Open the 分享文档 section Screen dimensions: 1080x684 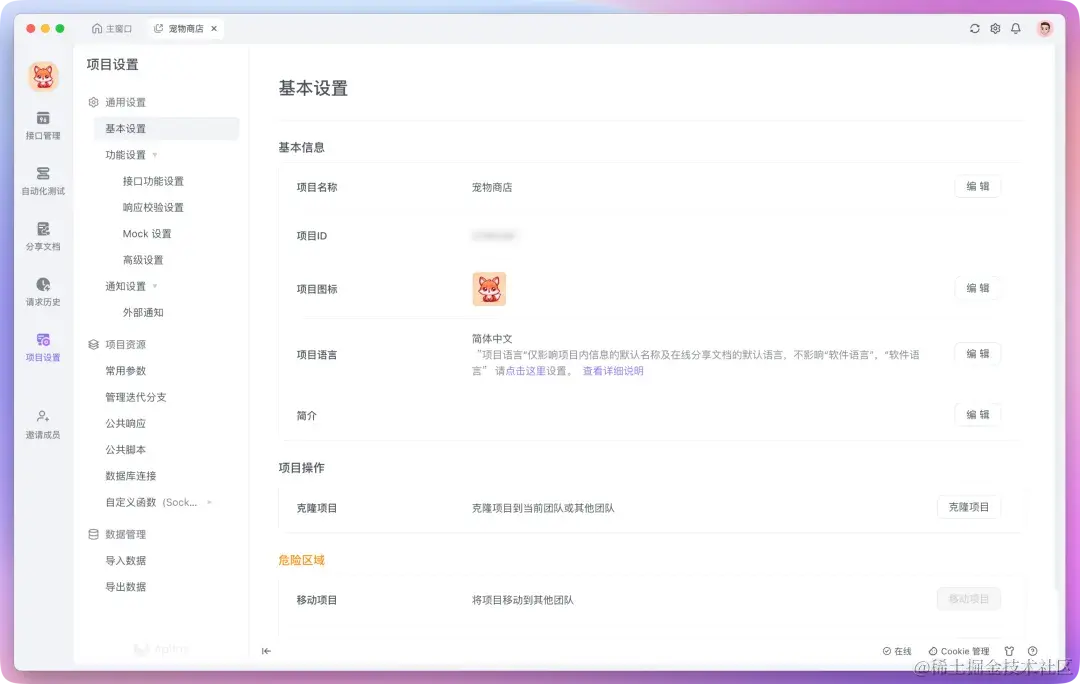42,236
